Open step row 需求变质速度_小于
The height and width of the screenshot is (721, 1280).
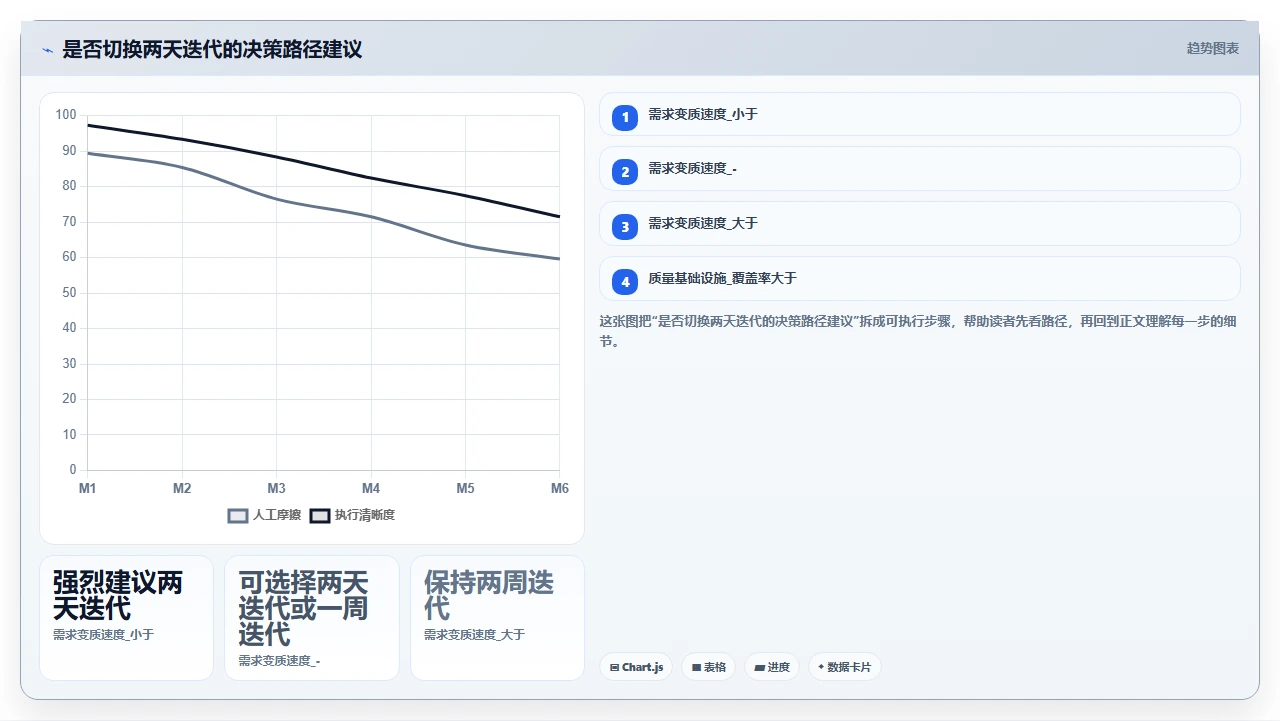[920, 114]
